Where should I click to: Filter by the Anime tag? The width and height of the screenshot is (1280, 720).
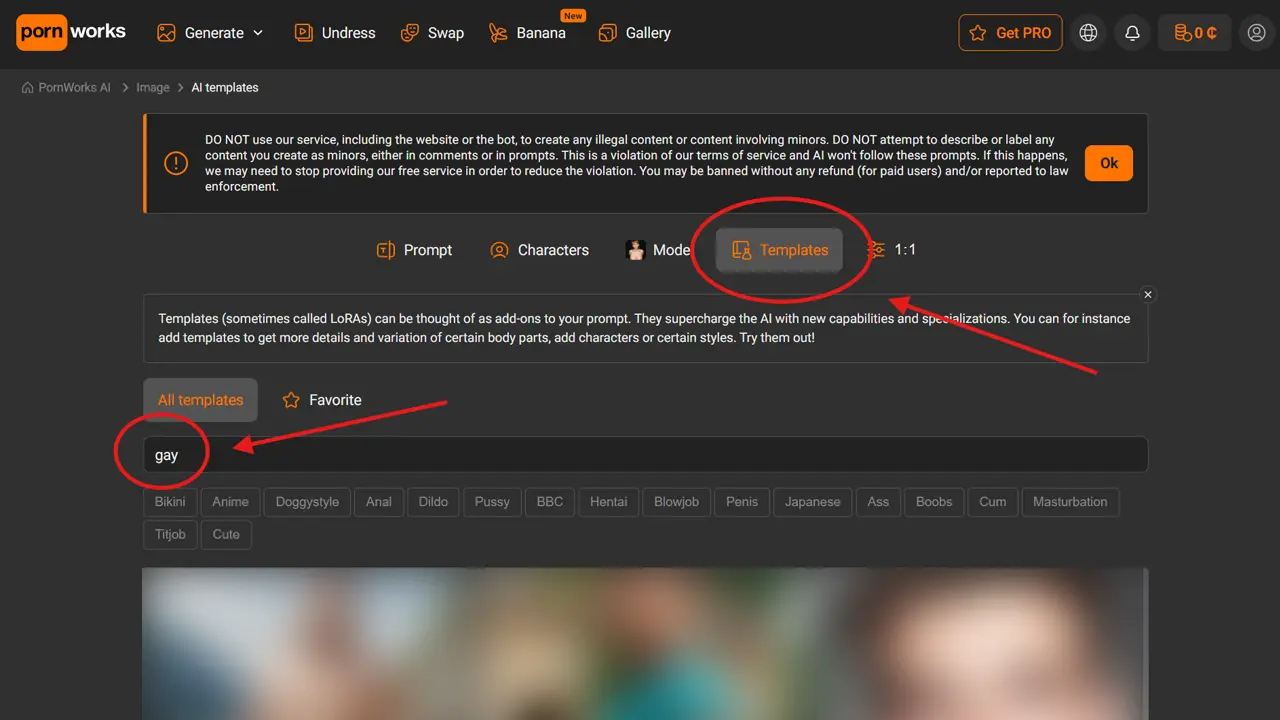click(x=231, y=502)
